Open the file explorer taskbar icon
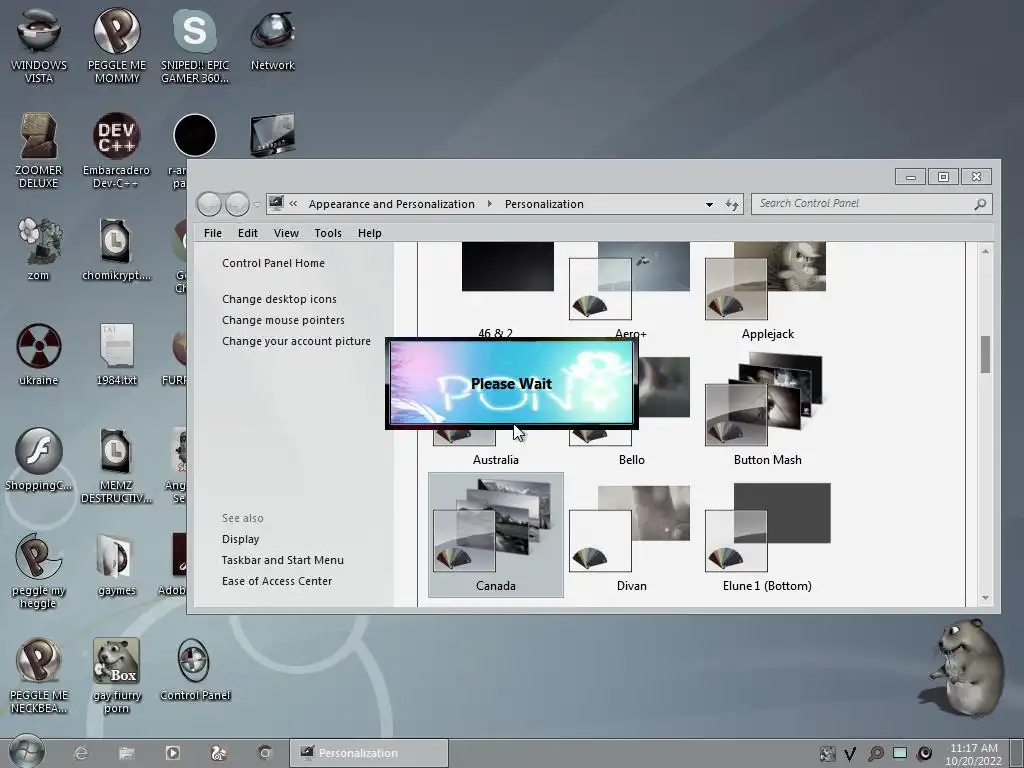The image size is (1024, 768). [x=127, y=753]
